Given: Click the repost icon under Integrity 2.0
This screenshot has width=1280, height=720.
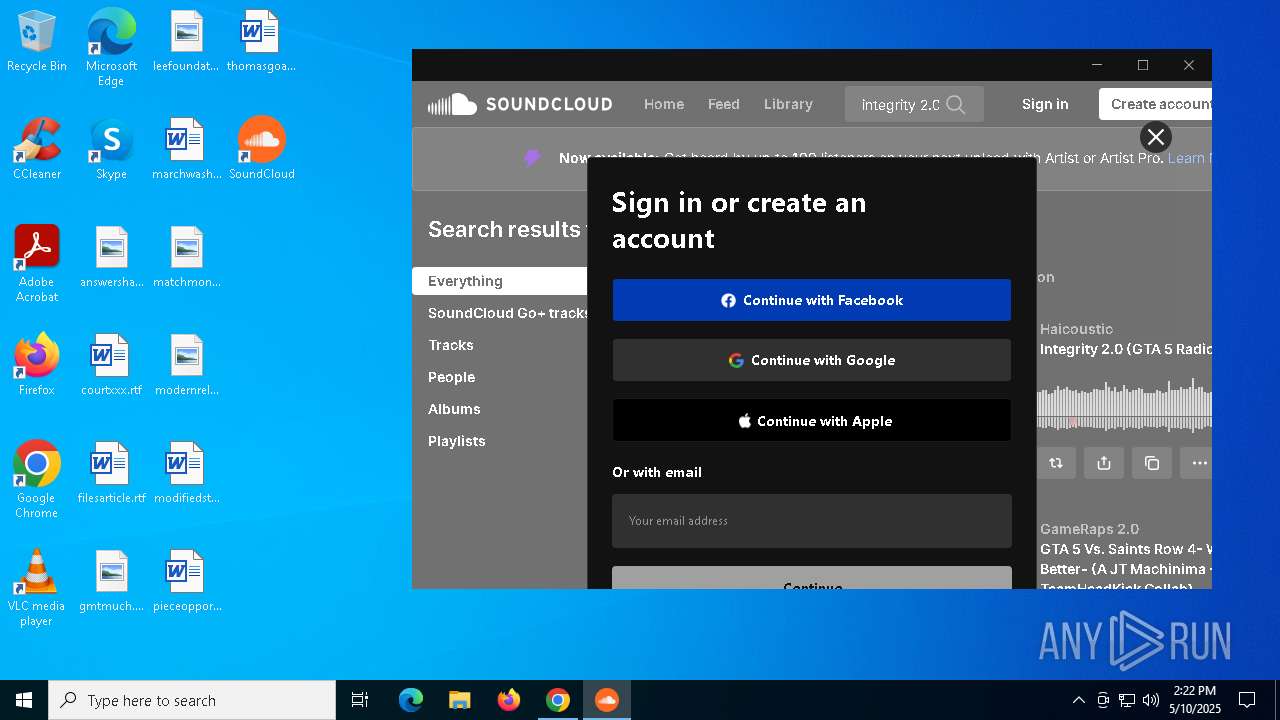Looking at the screenshot, I should (x=1056, y=463).
